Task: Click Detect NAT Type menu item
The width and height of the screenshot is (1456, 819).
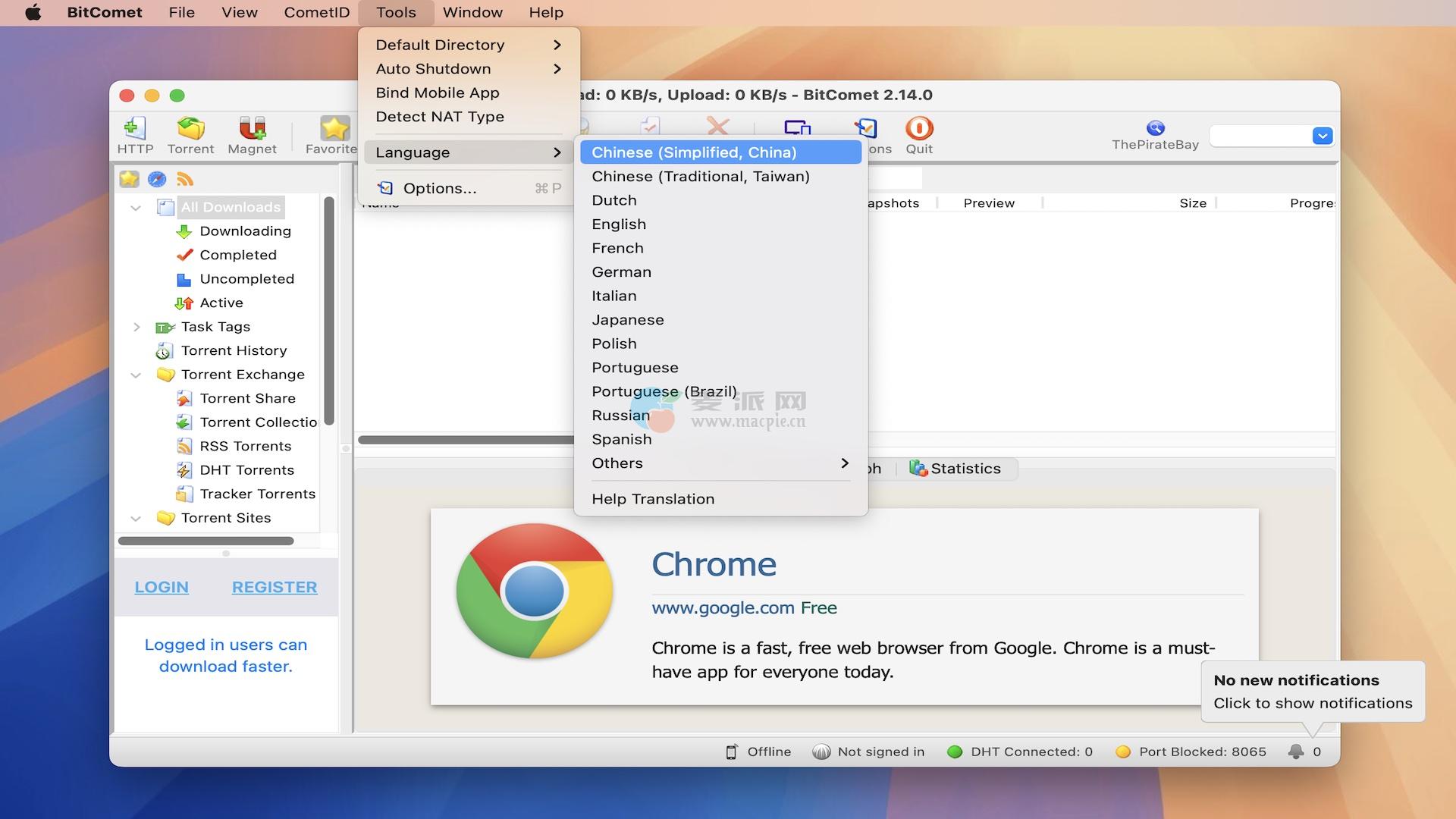Action: pyautogui.click(x=469, y=117)
